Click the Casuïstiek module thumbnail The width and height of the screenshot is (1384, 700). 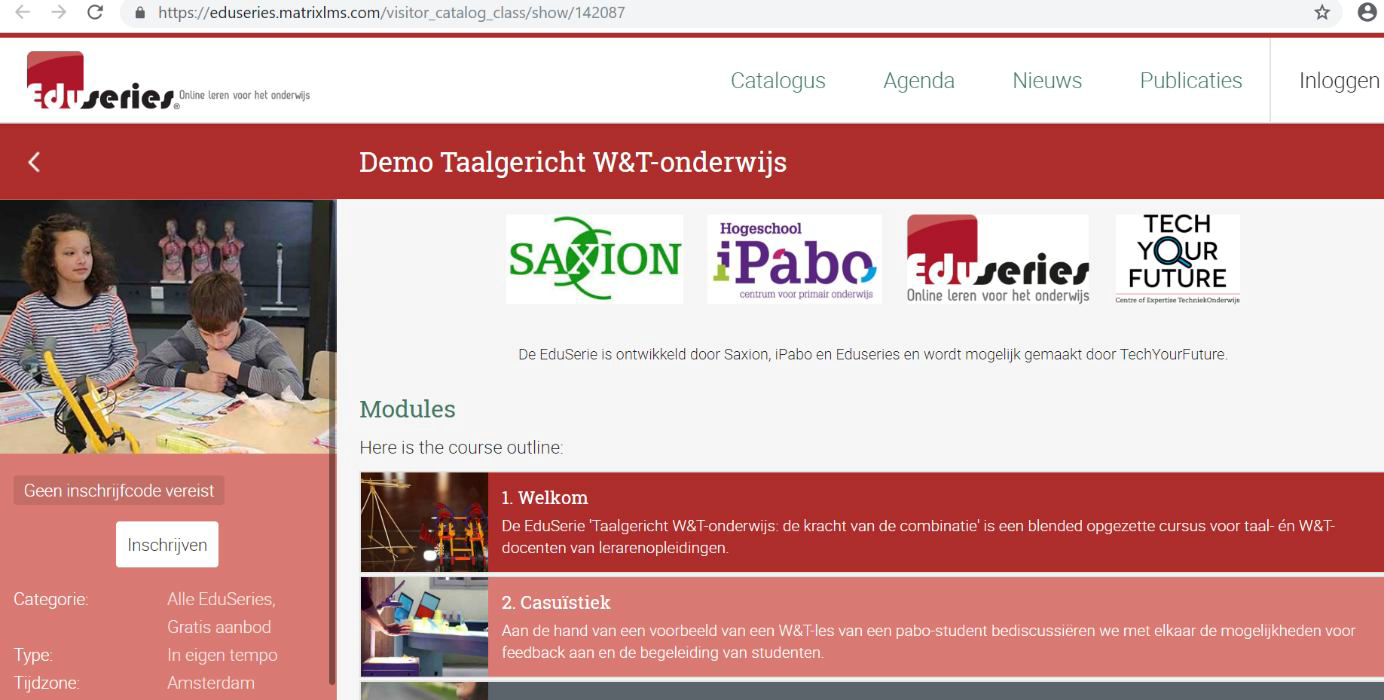[x=424, y=627]
